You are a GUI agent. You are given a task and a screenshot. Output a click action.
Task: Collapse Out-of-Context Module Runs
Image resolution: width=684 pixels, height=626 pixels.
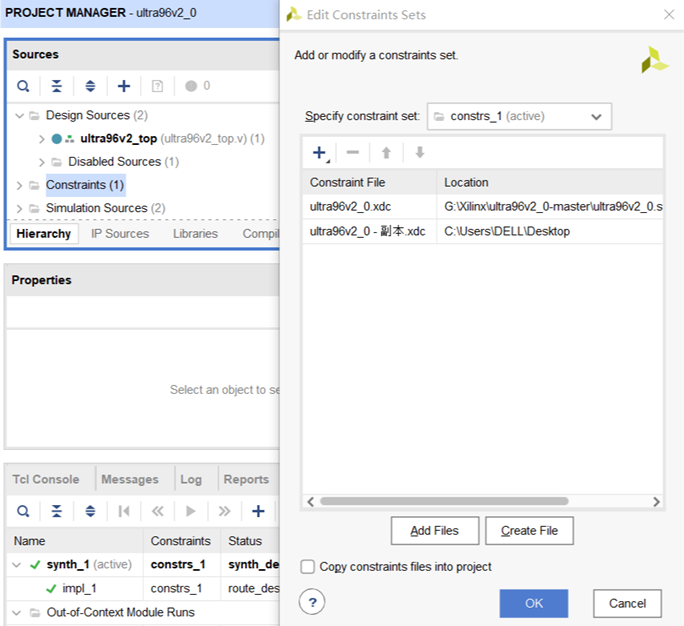point(17,613)
